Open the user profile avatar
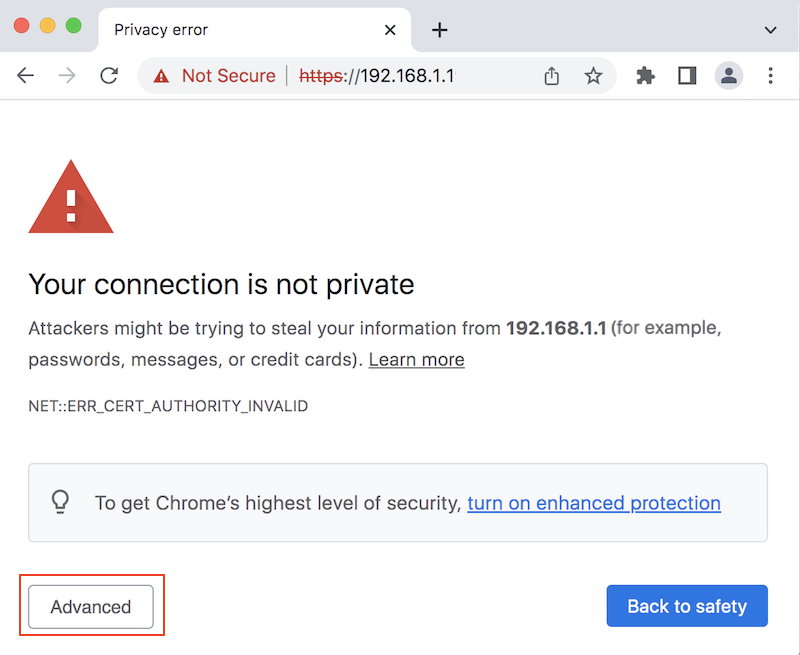 729,76
